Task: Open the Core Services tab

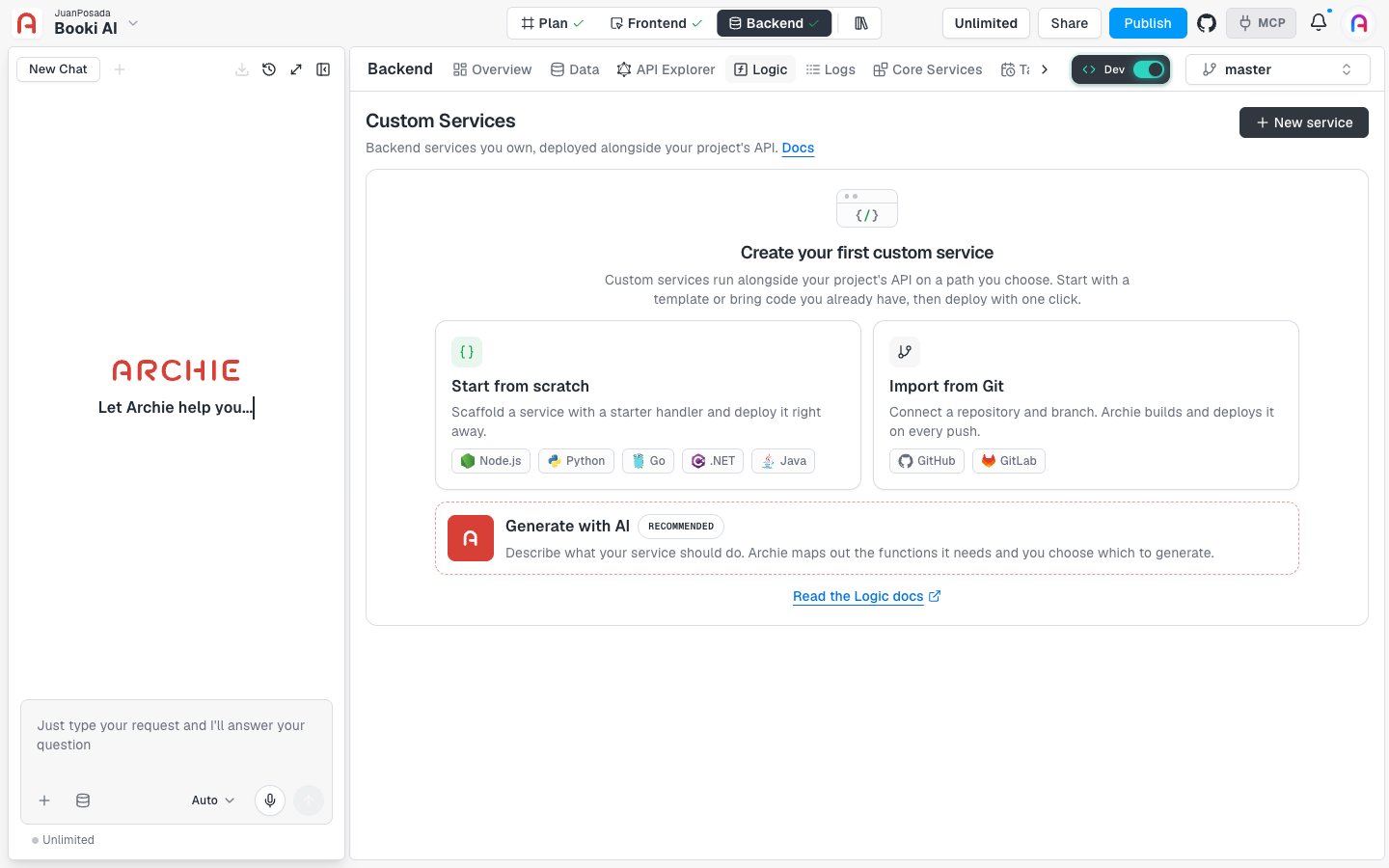Action: (x=927, y=69)
